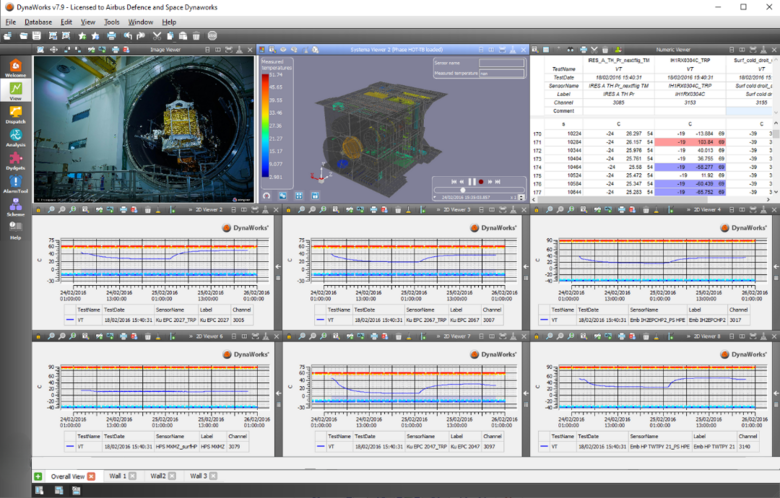The width and height of the screenshot is (780, 498).
Task: Click the eye icon in Systema Viewer toolbar
Action: [x=283, y=50]
